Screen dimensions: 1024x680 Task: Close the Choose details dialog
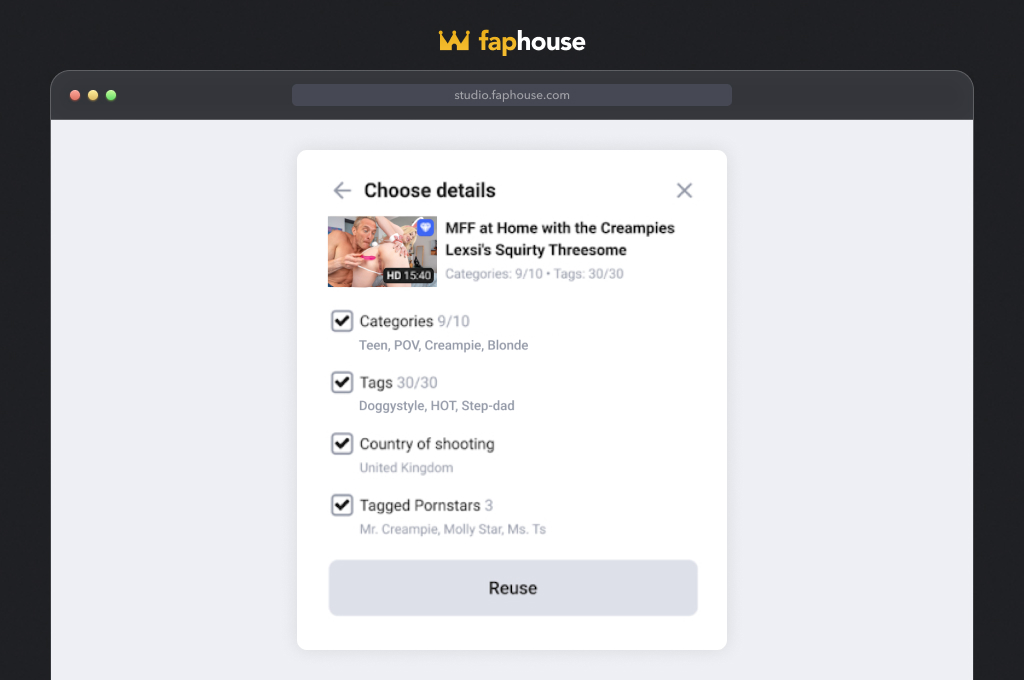(x=684, y=190)
